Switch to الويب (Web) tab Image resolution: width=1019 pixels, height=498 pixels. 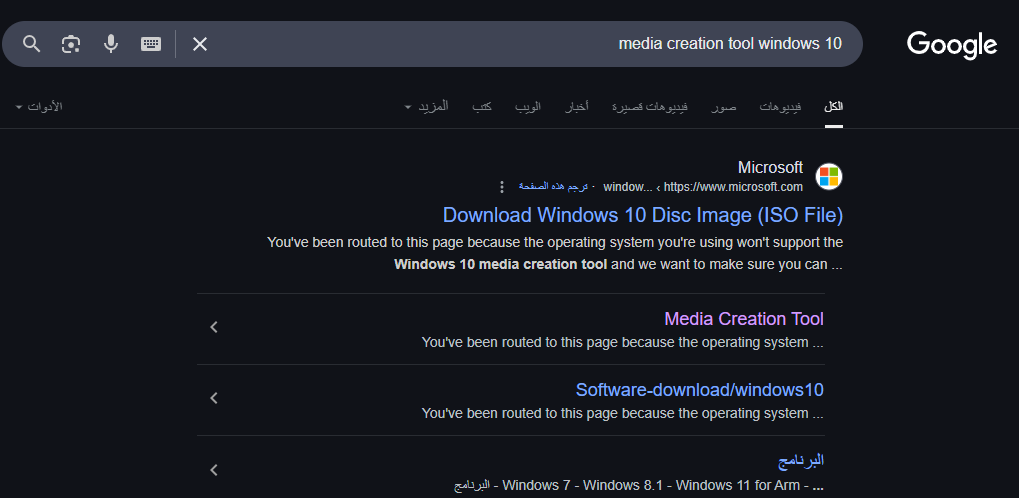click(x=528, y=107)
